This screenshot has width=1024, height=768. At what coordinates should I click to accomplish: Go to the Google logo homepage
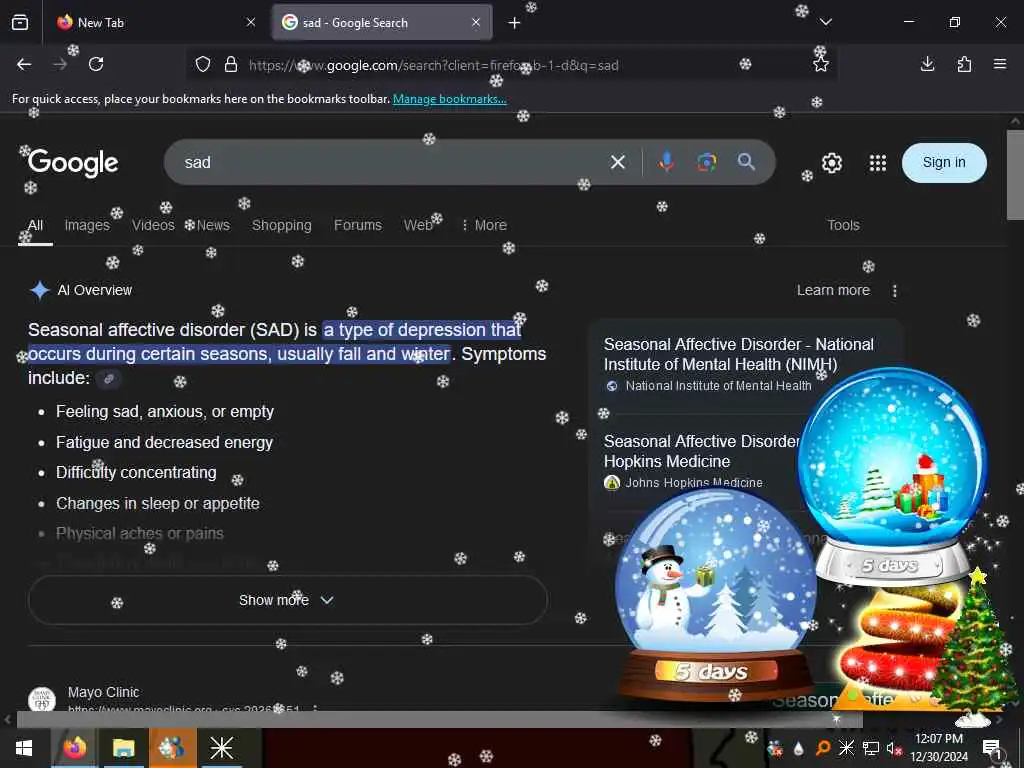[x=73, y=163]
